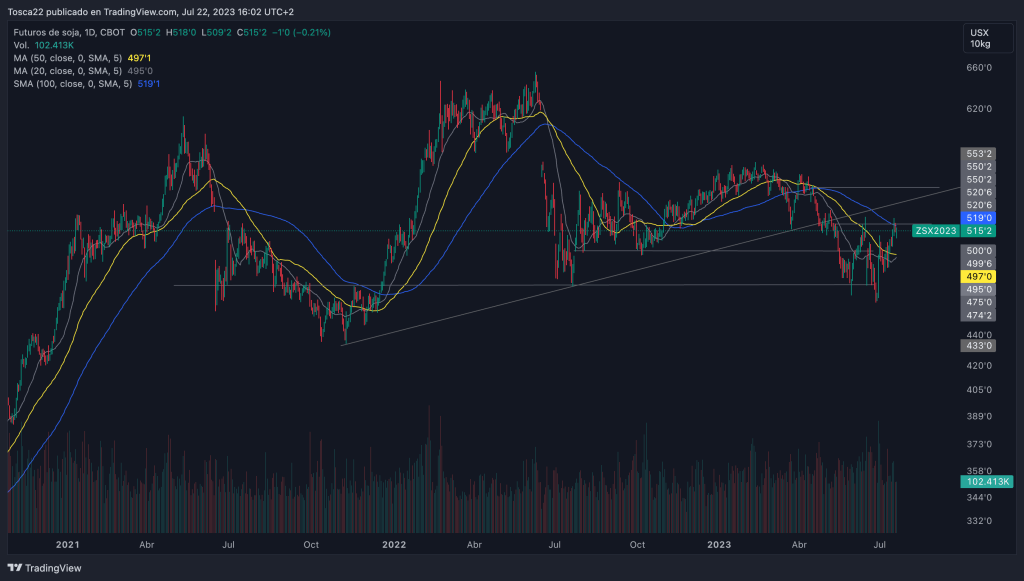Select the MA 50 indicator legend

67,58
